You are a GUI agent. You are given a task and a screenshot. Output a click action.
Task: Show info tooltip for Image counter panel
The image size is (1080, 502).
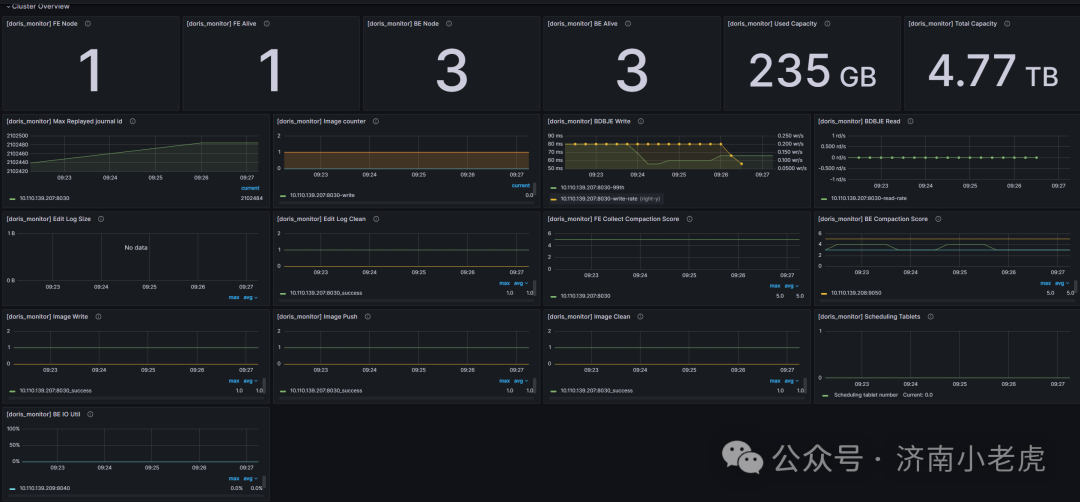click(376, 121)
